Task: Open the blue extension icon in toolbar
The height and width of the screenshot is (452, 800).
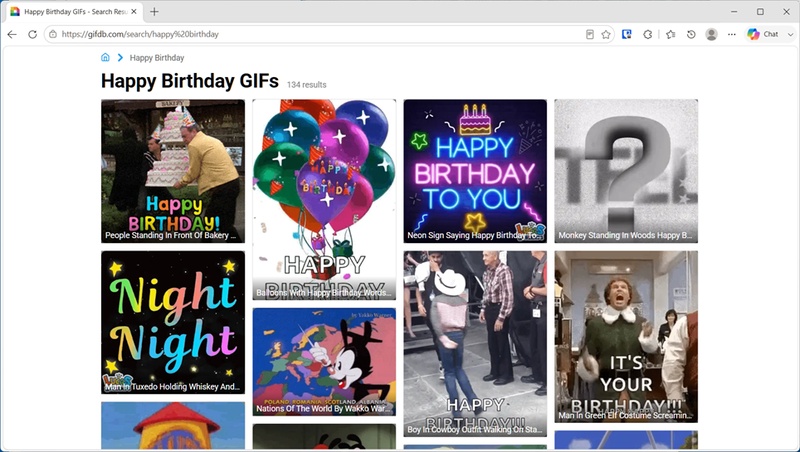Action: click(627, 34)
